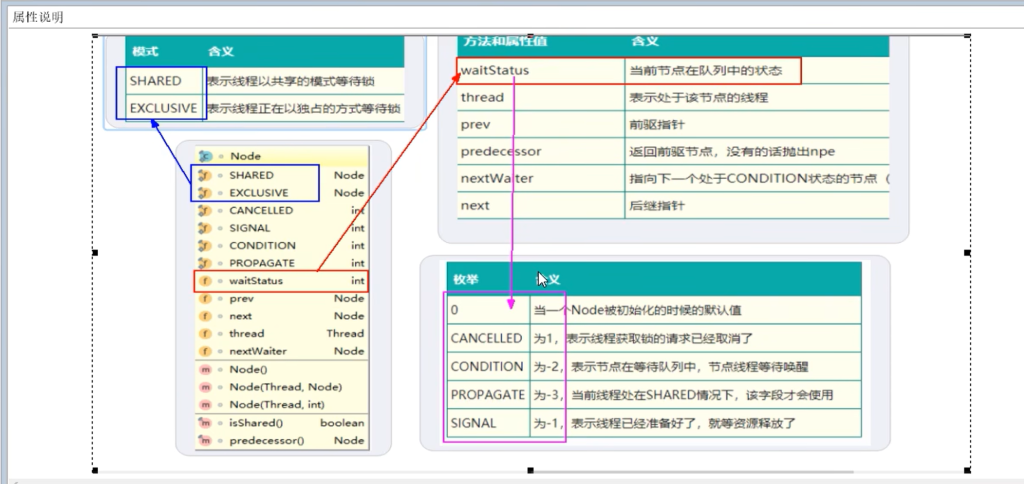Click the text 后继指针
The image size is (1024, 484).
(657, 205)
